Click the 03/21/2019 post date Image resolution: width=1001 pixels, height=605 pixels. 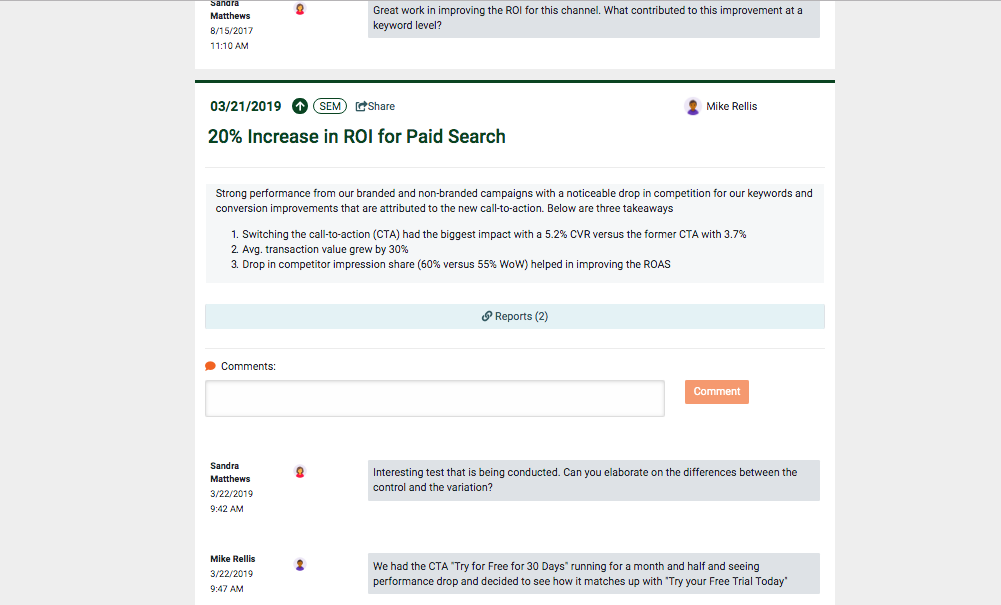pyautogui.click(x=246, y=107)
